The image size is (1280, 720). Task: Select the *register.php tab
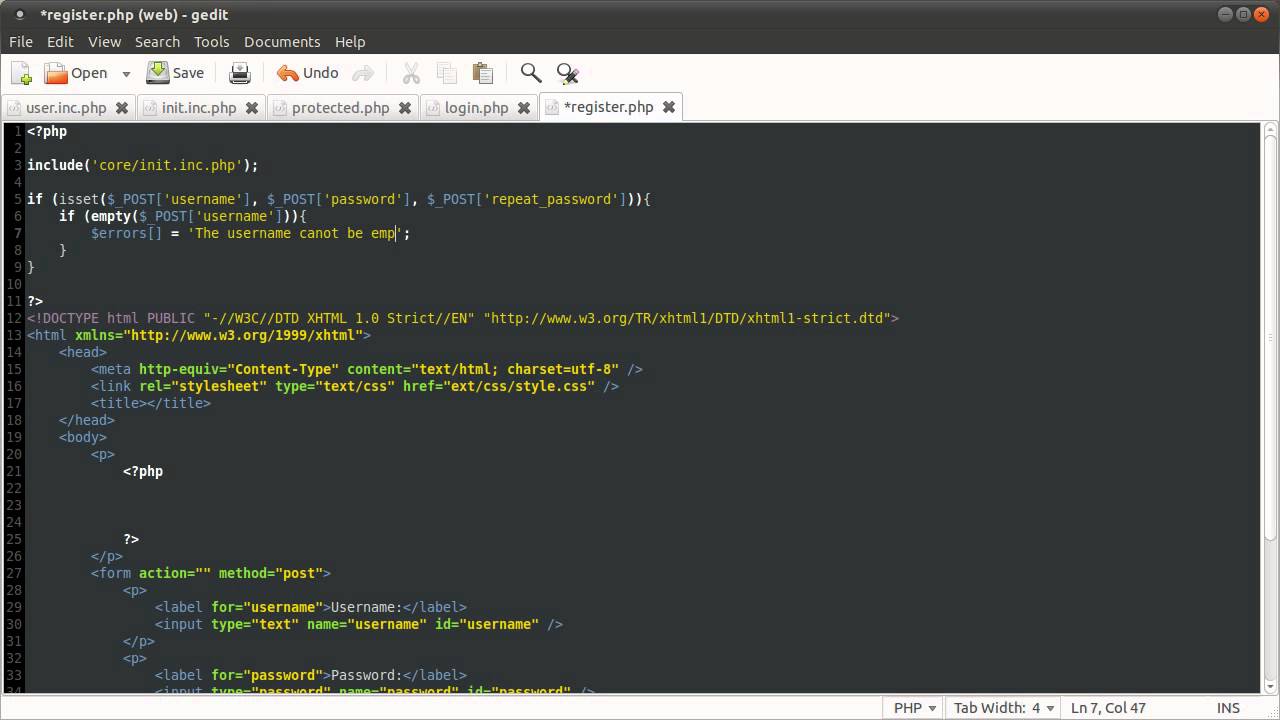pyautogui.click(x=609, y=107)
